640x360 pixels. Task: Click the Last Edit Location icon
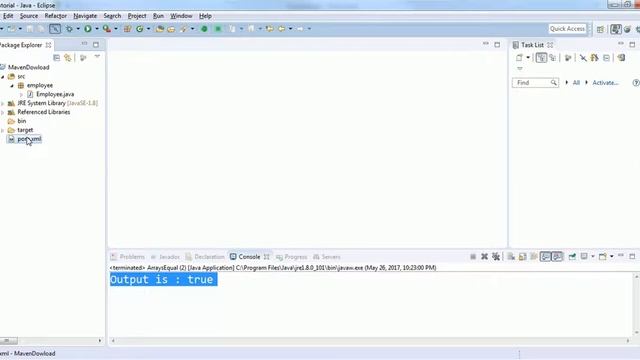click(269, 29)
